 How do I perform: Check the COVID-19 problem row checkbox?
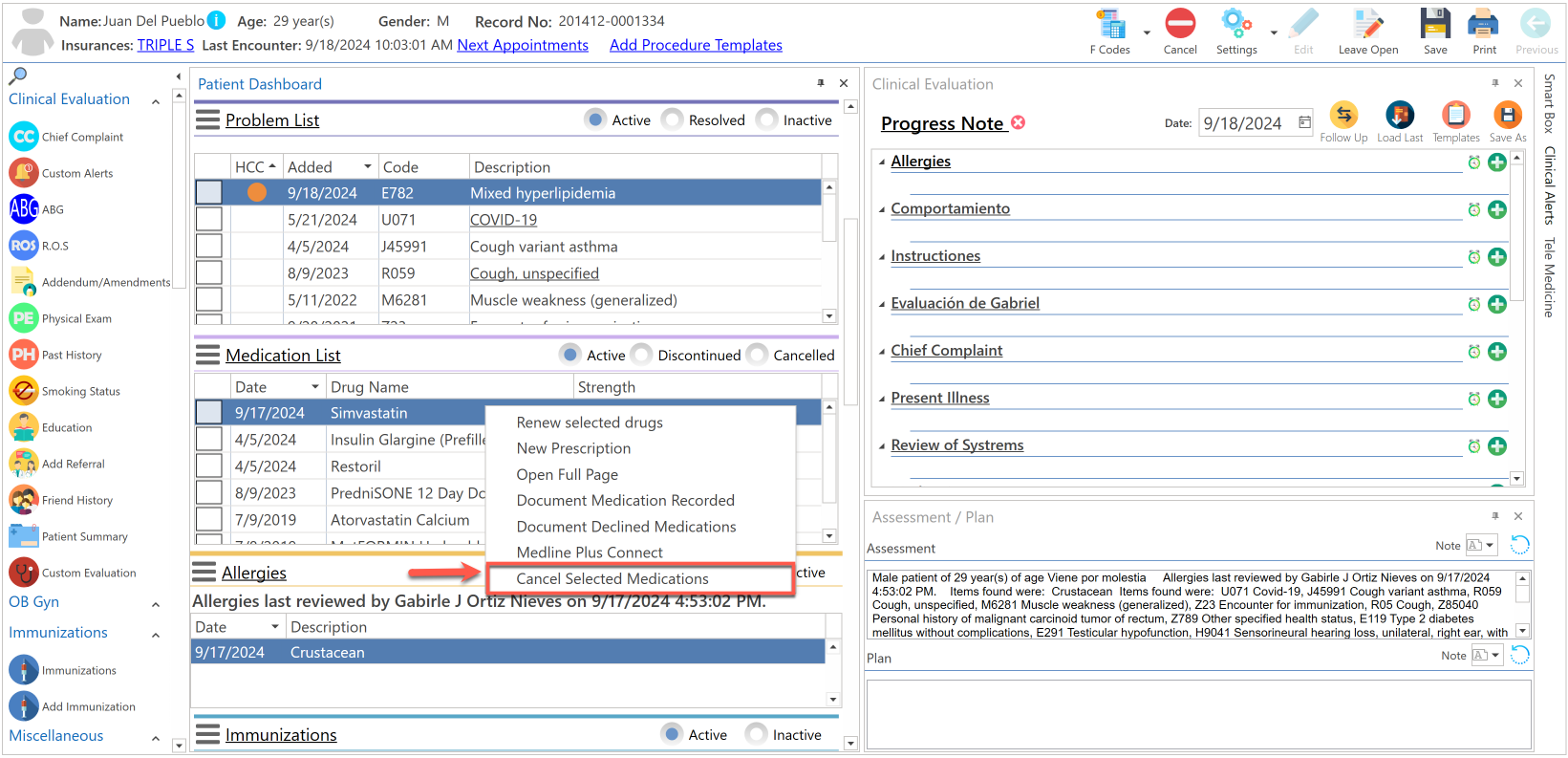(x=208, y=220)
